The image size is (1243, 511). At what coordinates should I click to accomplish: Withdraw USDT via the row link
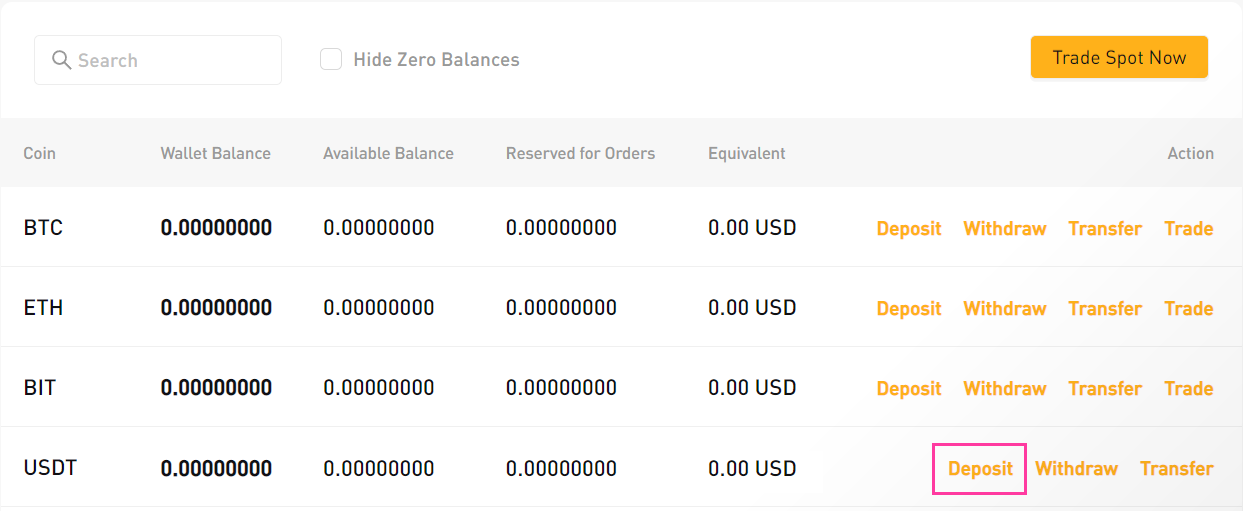(x=1076, y=469)
